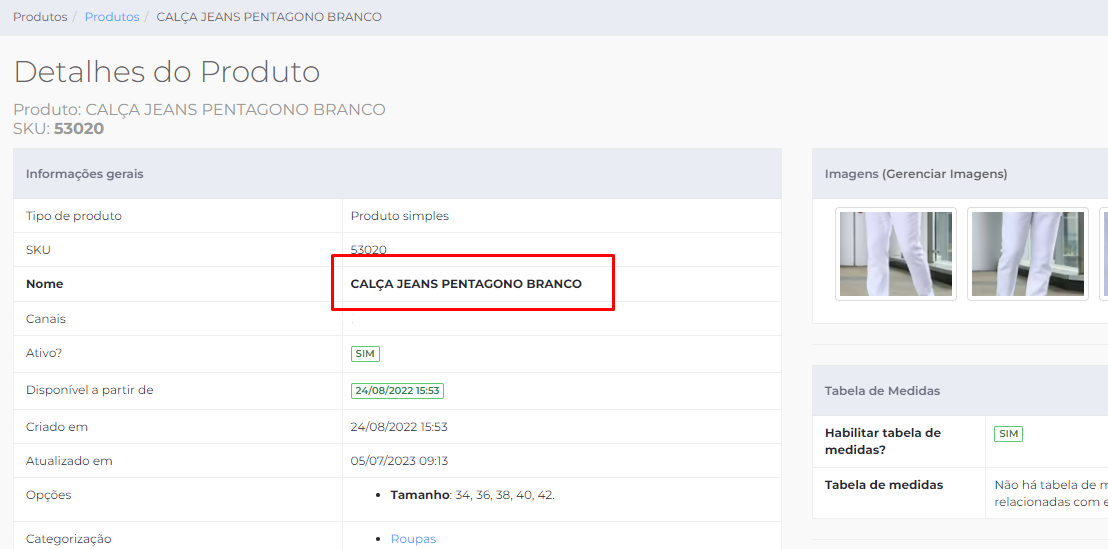Select the 05/07/2023 09:13 updated value
The image size is (1108, 549).
coord(399,461)
